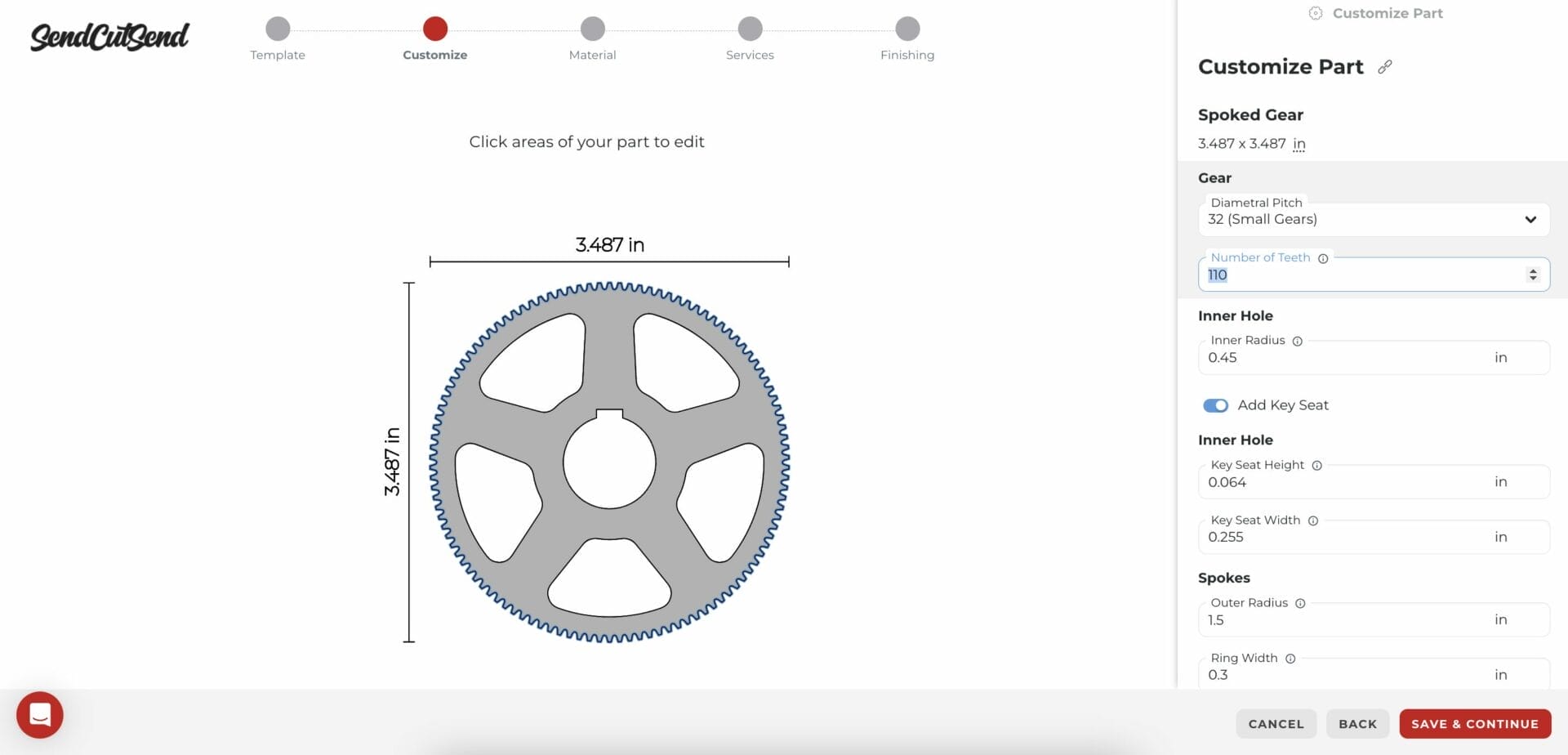Go to the Material step

pyautogui.click(x=592, y=29)
